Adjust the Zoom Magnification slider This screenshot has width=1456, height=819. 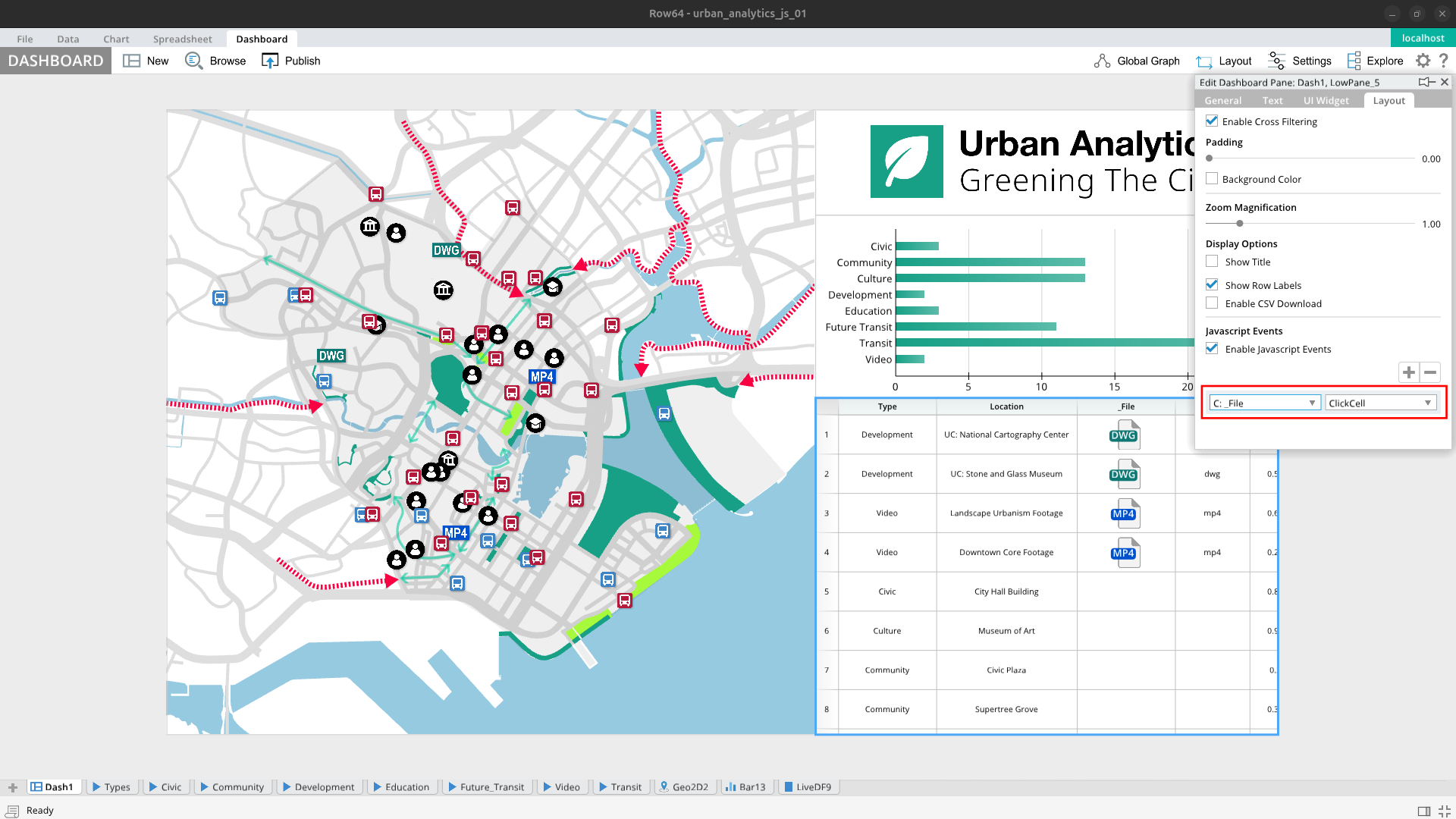point(1240,224)
